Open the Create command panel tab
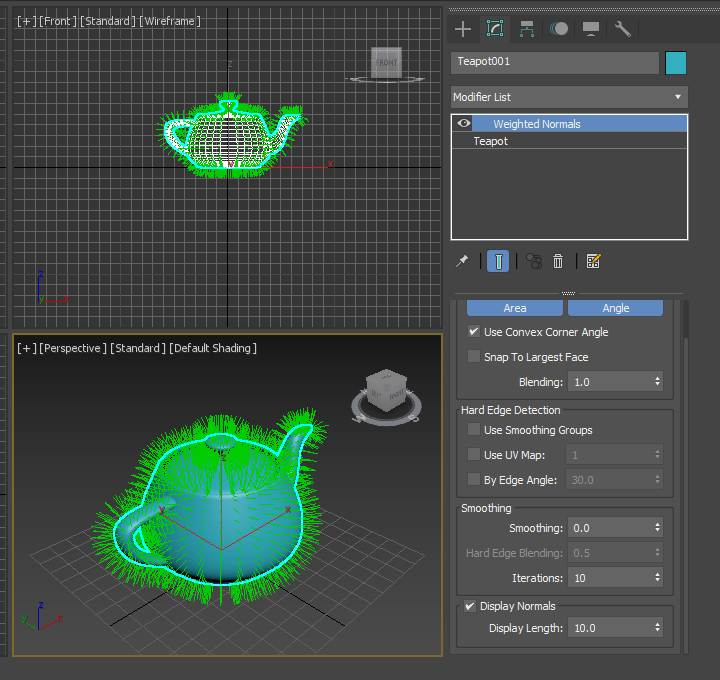This screenshot has width=720, height=680. (462, 29)
